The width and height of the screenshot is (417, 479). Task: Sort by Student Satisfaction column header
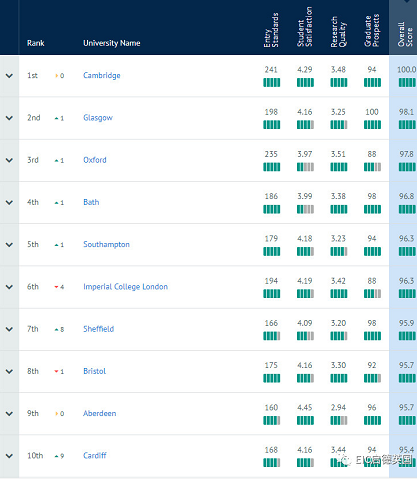(x=305, y=27)
